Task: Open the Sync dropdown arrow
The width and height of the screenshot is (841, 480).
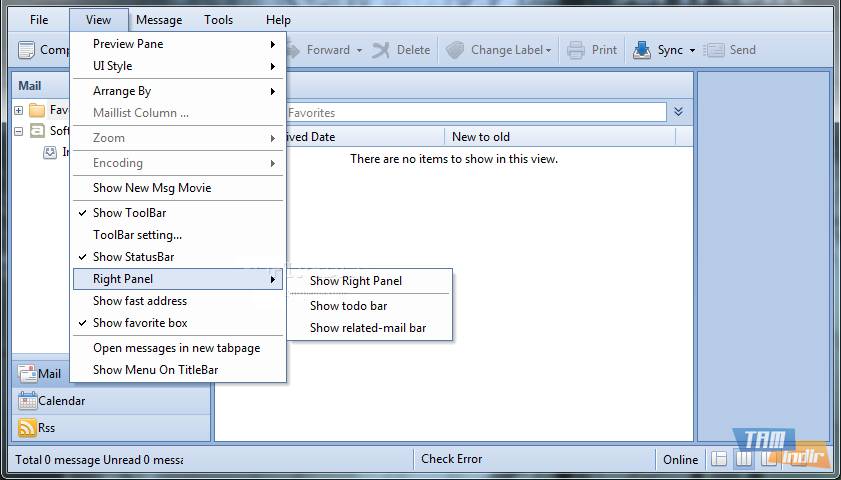Action: 693,50
